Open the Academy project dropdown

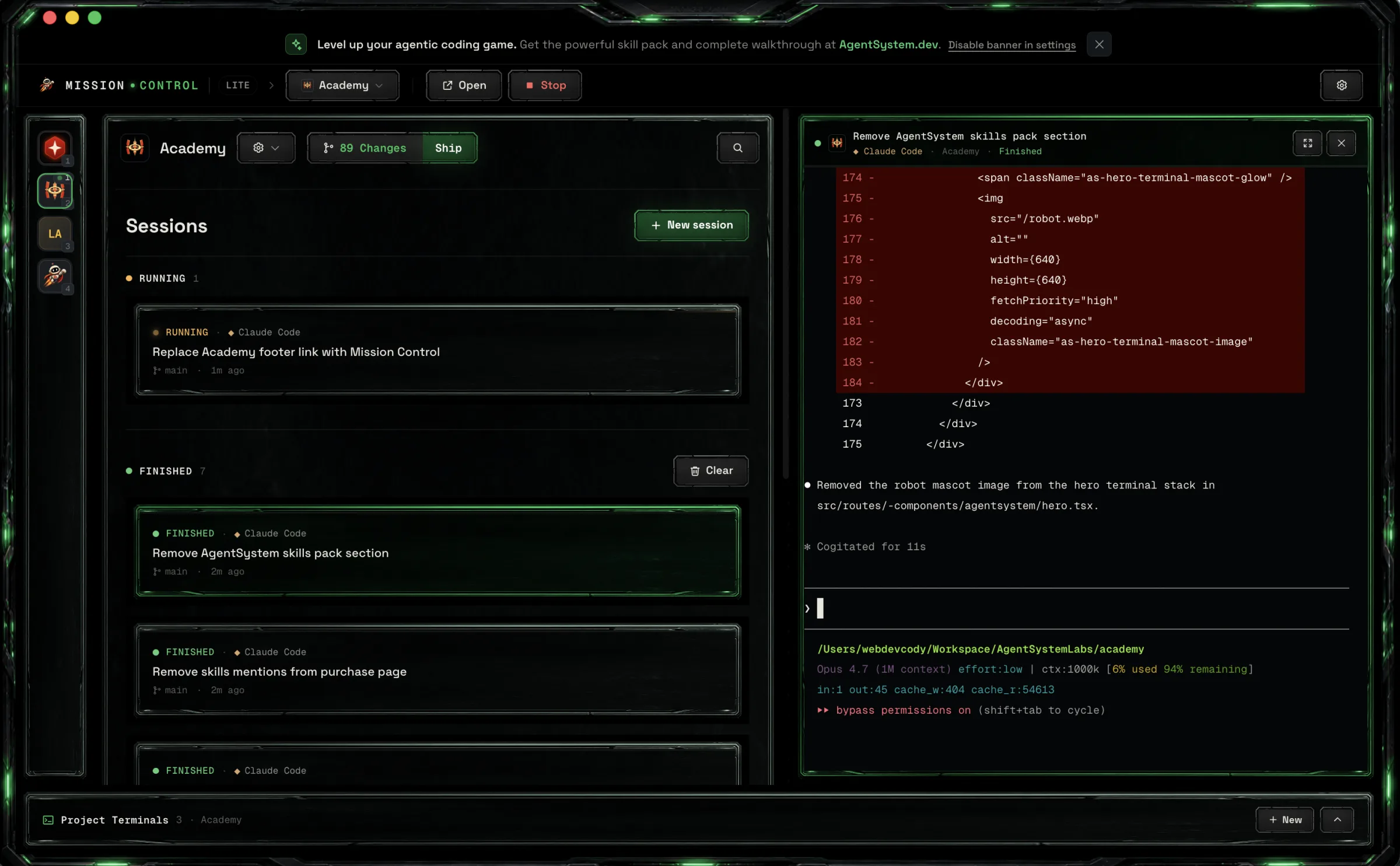(342, 85)
